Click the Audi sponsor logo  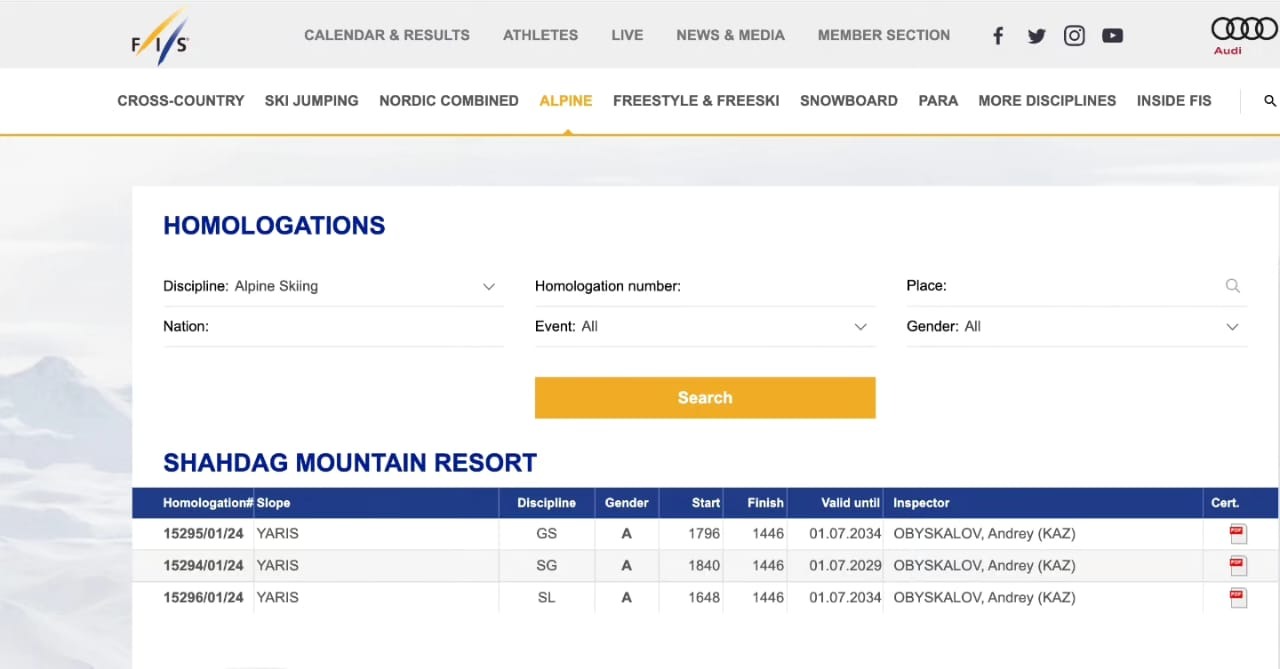(1243, 34)
